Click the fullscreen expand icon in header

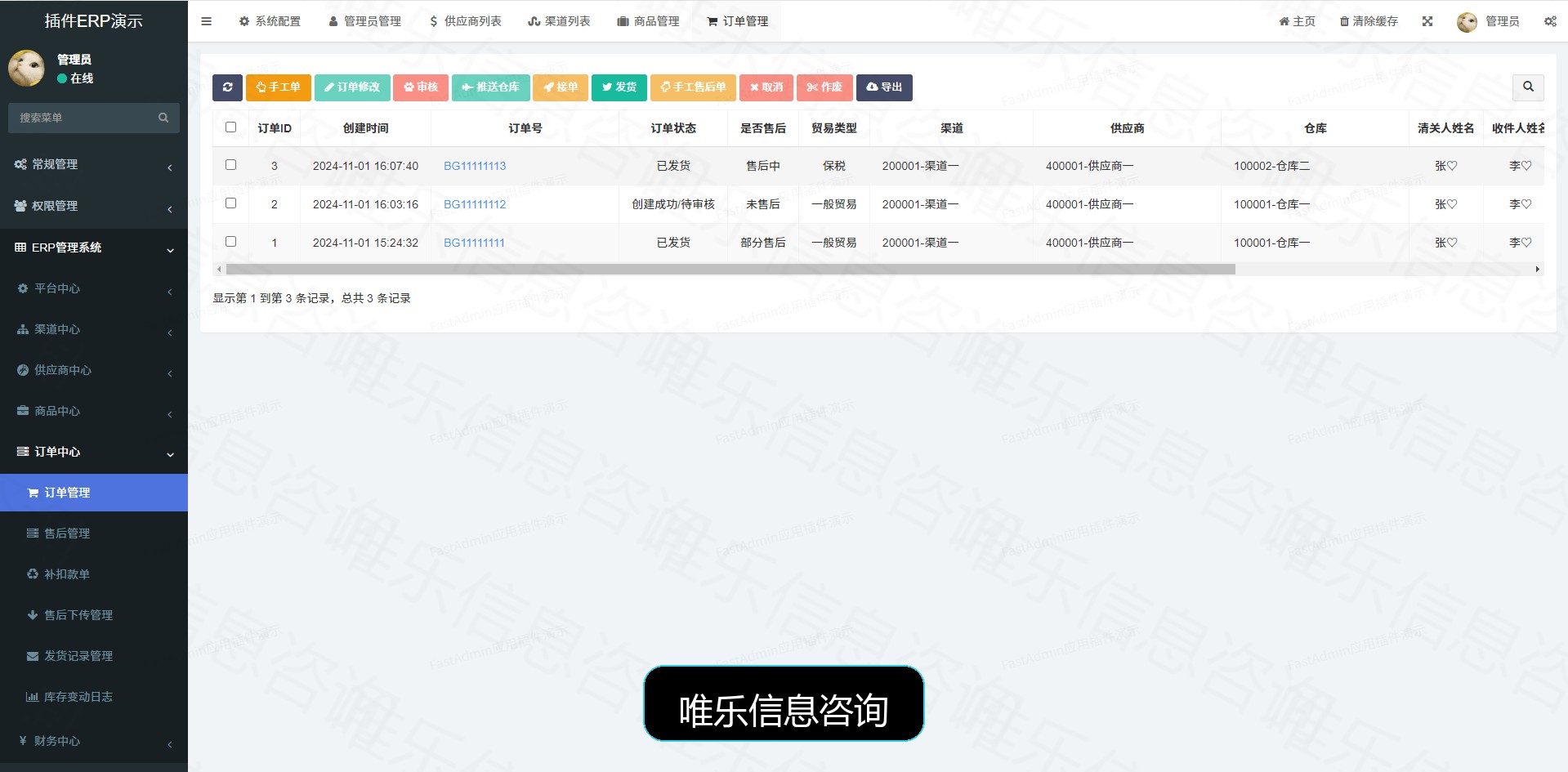tap(1427, 21)
